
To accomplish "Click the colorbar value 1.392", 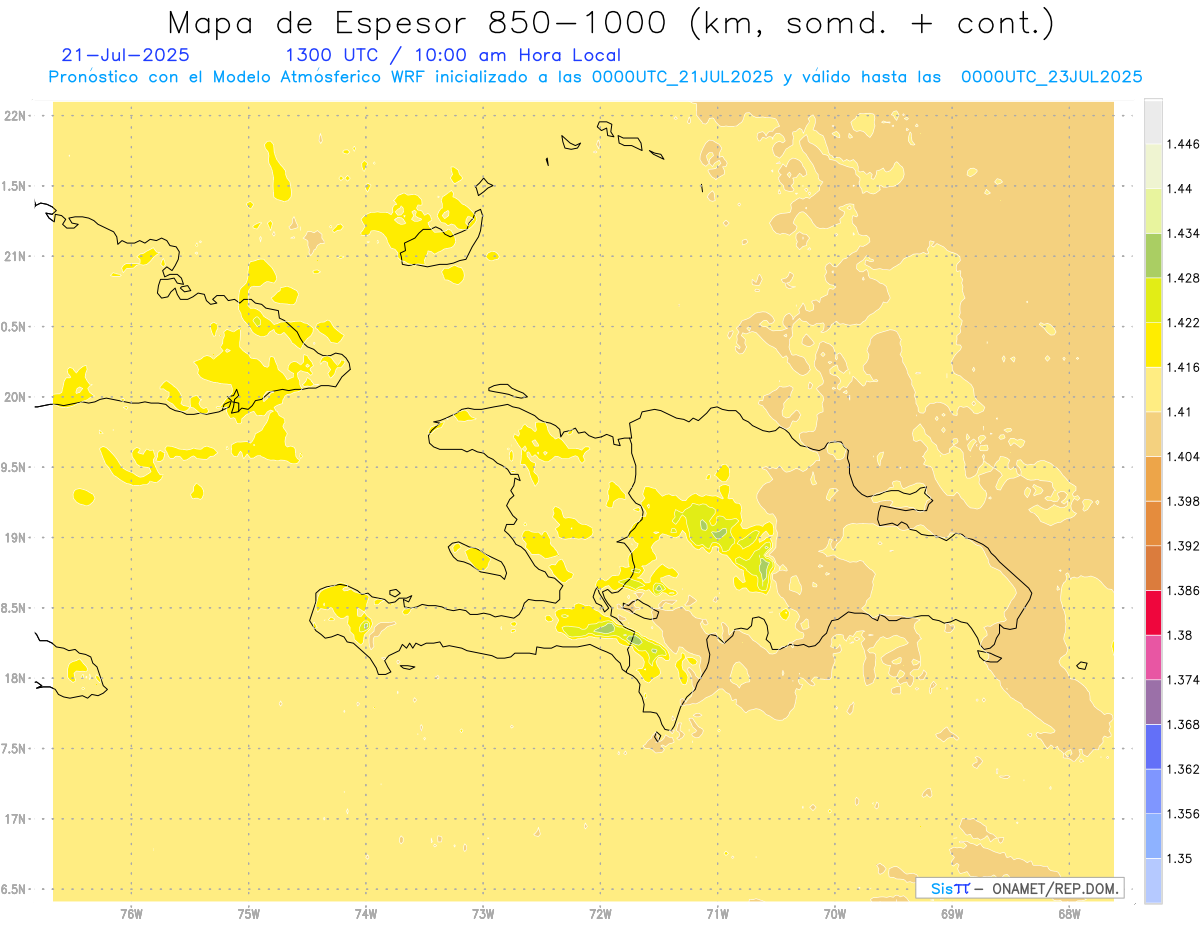I will 1183,546.
